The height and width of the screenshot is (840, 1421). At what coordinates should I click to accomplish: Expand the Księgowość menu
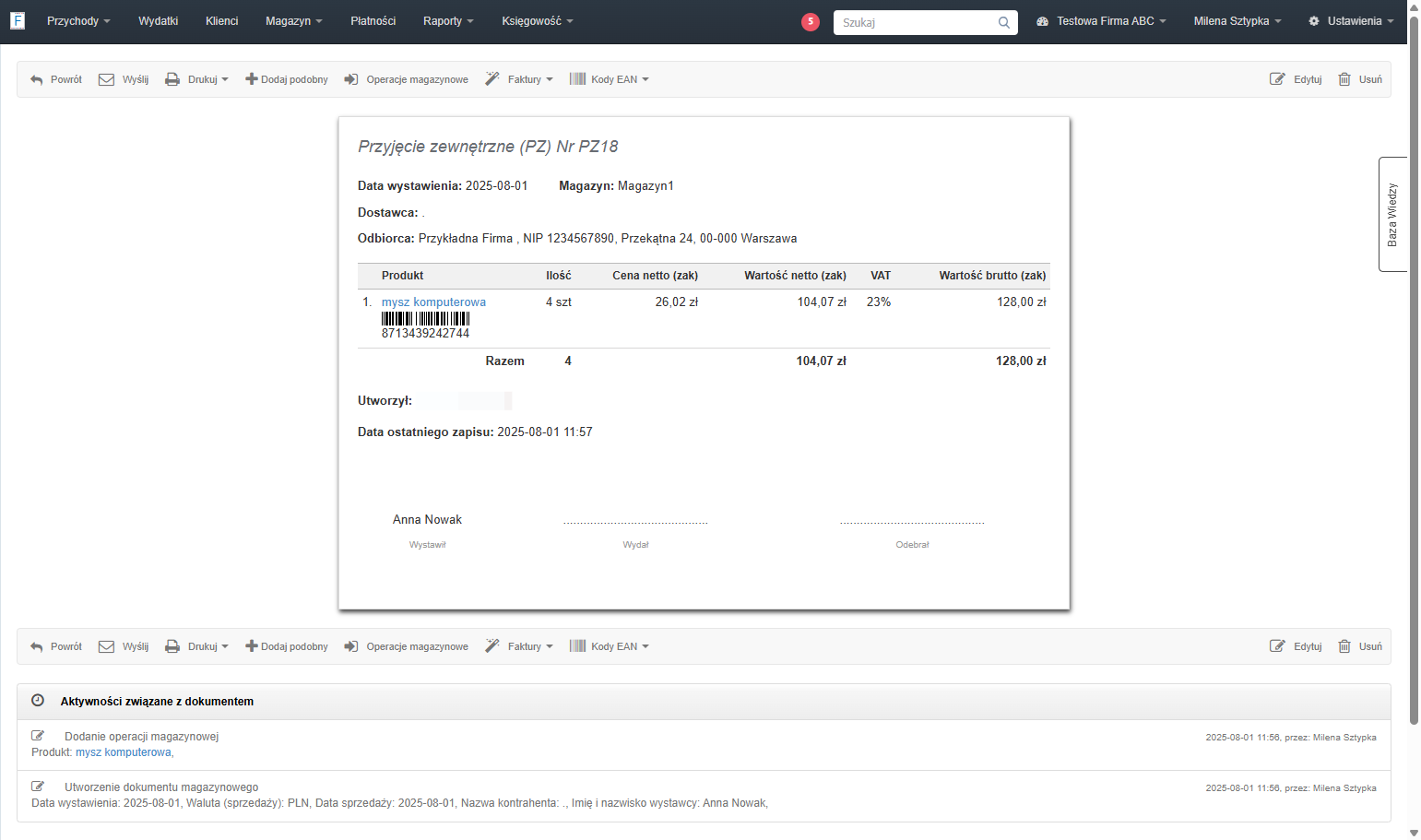(x=538, y=21)
